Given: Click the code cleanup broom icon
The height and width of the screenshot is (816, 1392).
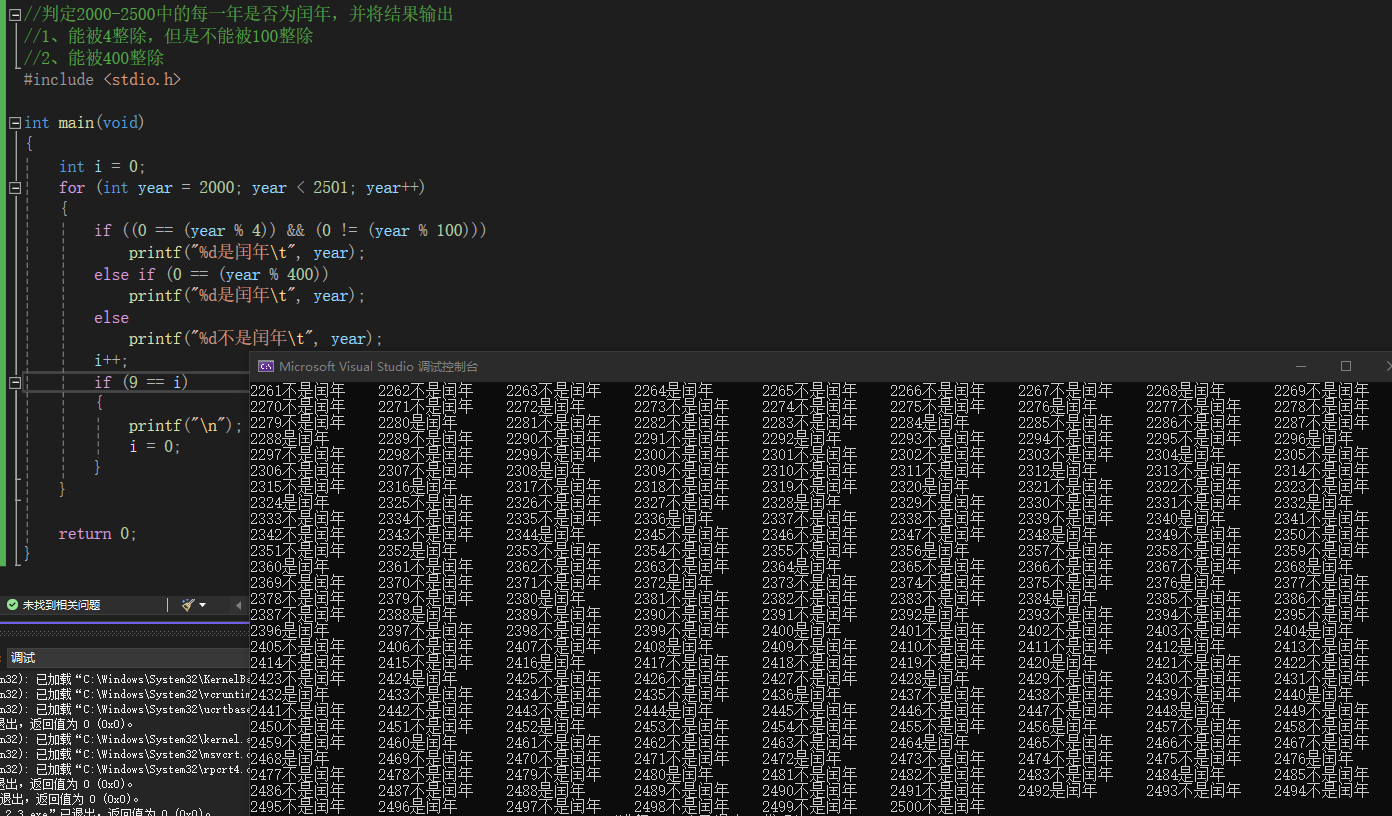Looking at the screenshot, I should (x=187, y=605).
